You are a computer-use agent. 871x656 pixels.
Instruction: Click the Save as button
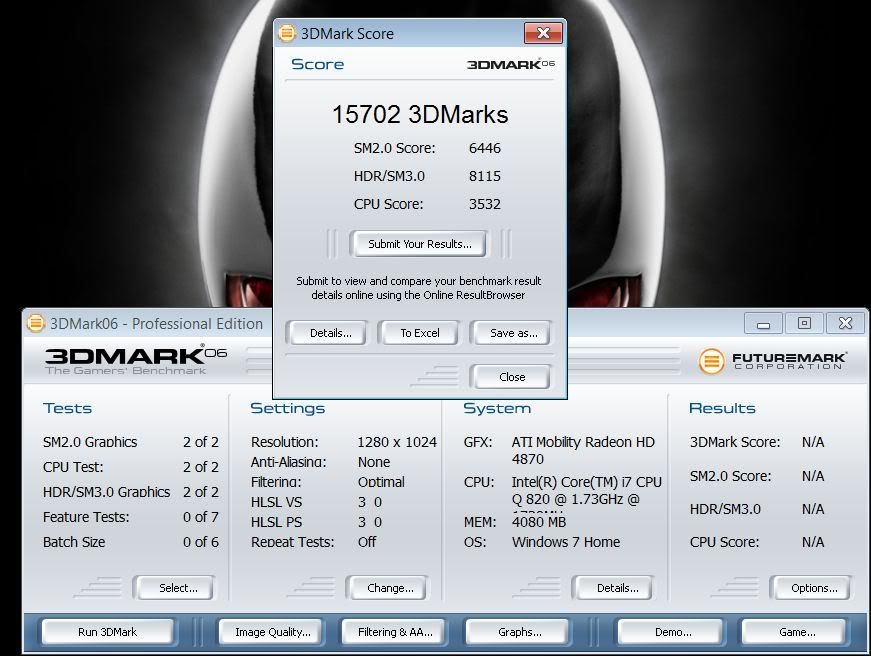[513, 333]
